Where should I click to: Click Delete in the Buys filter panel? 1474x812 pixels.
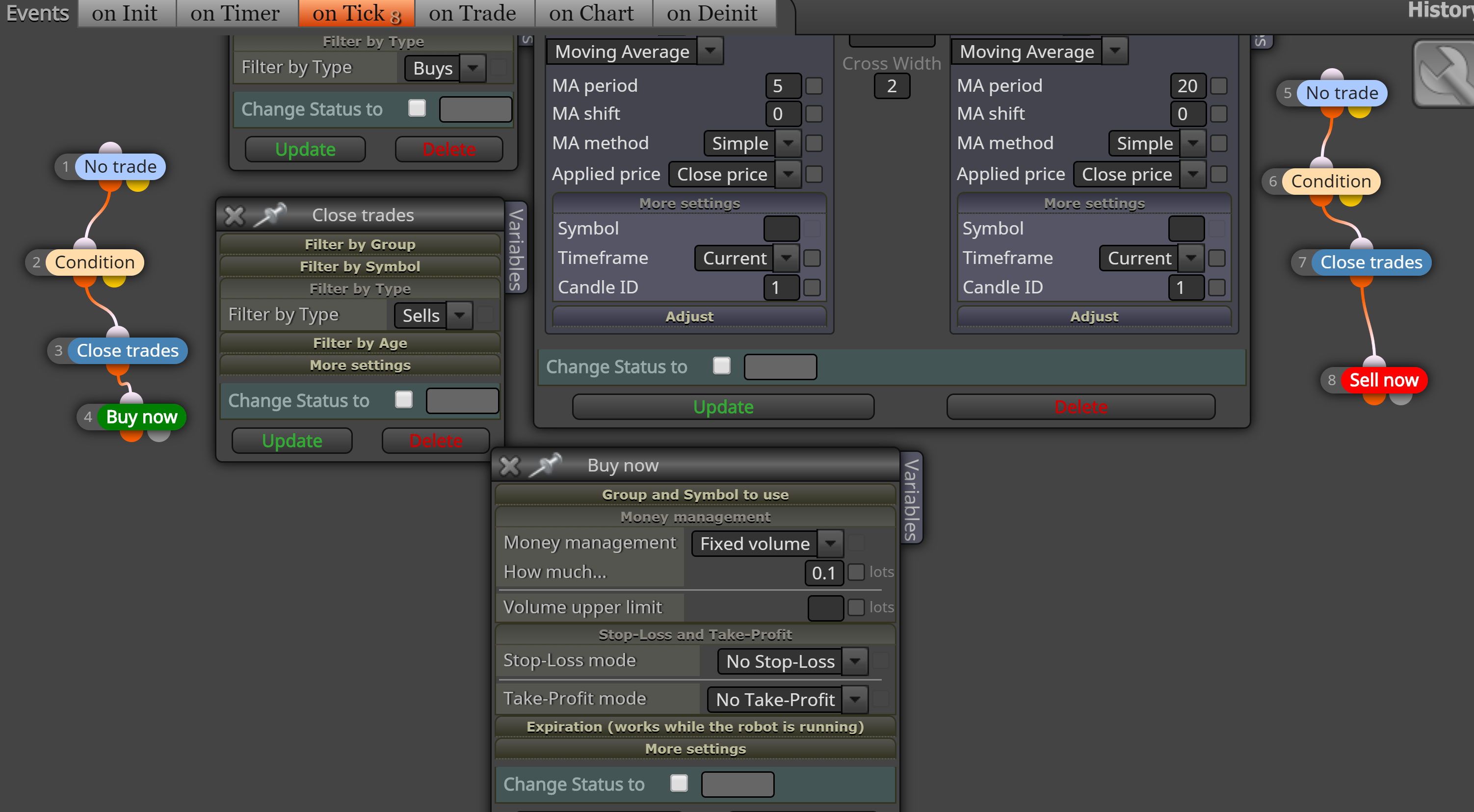coord(449,149)
